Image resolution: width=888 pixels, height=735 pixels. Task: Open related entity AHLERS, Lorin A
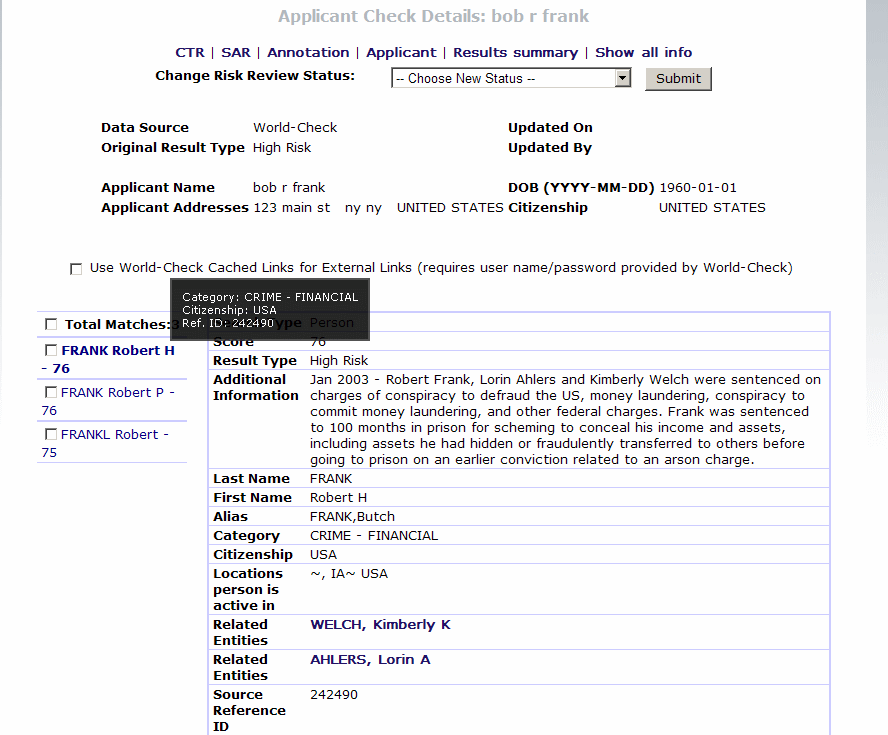370,660
